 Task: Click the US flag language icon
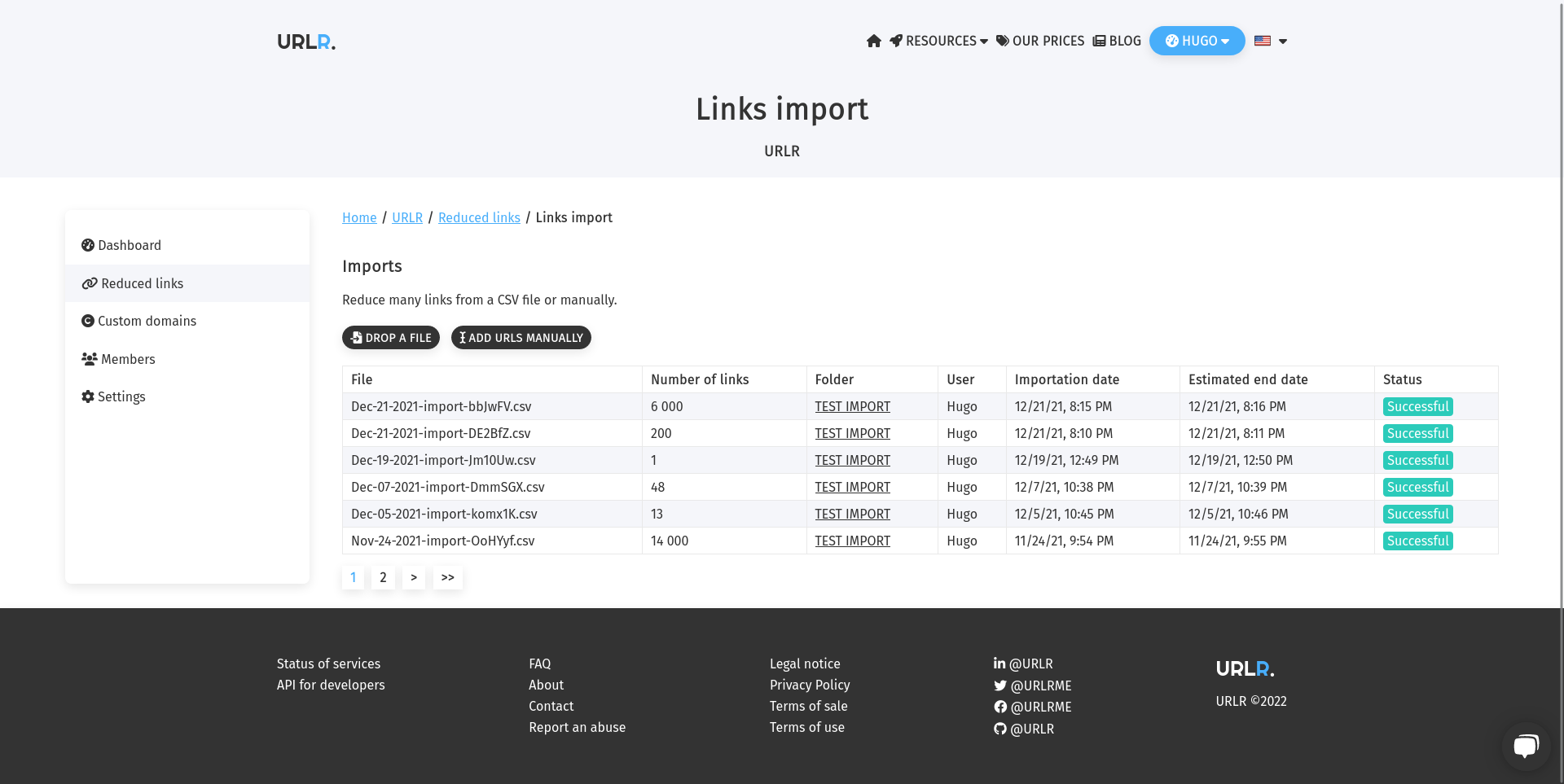[x=1263, y=41]
